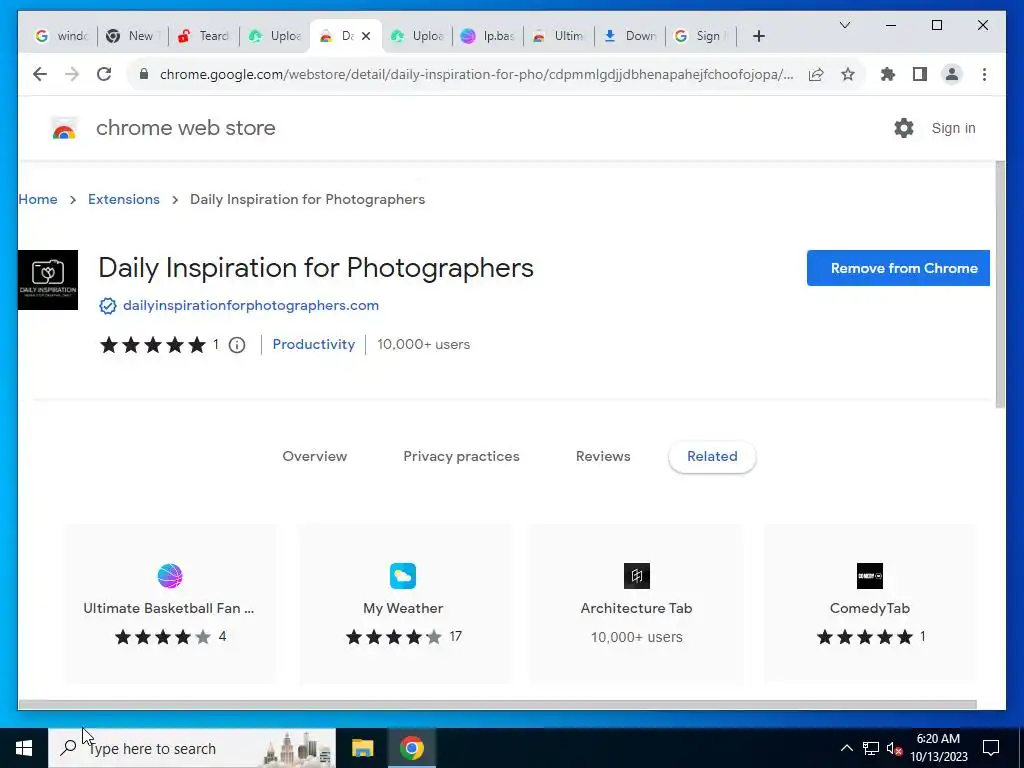Click the Ultimate Basketball Fan ball icon
The image size is (1024, 768).
tap(170, 576)
